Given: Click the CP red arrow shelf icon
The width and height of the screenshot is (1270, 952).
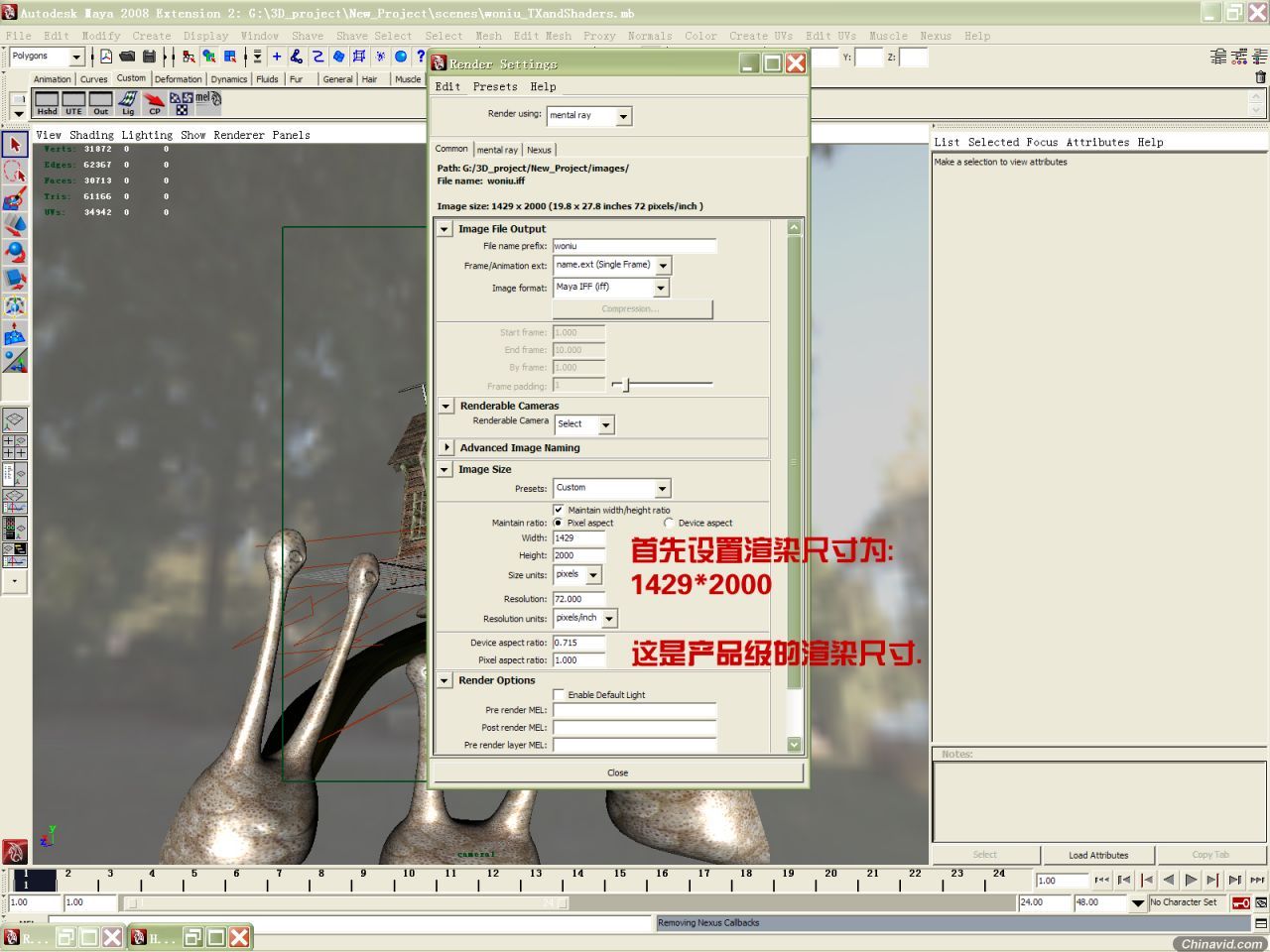Looking at the screenshot, I should click(155, 103).
